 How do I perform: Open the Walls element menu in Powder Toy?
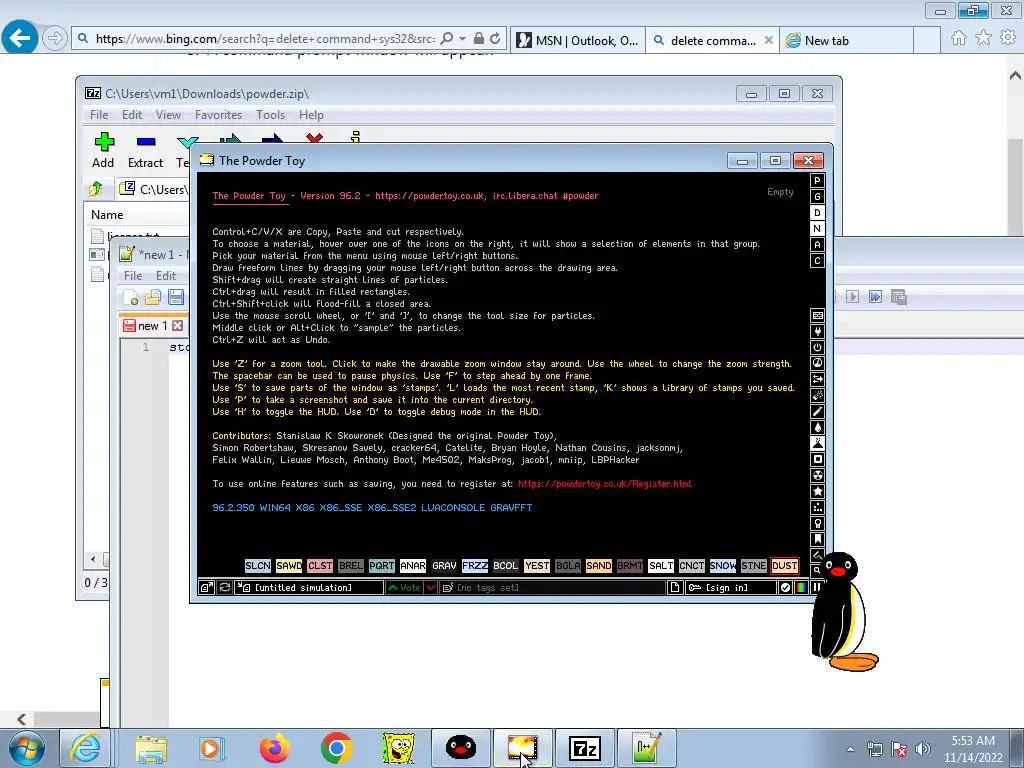coord(817,315)
